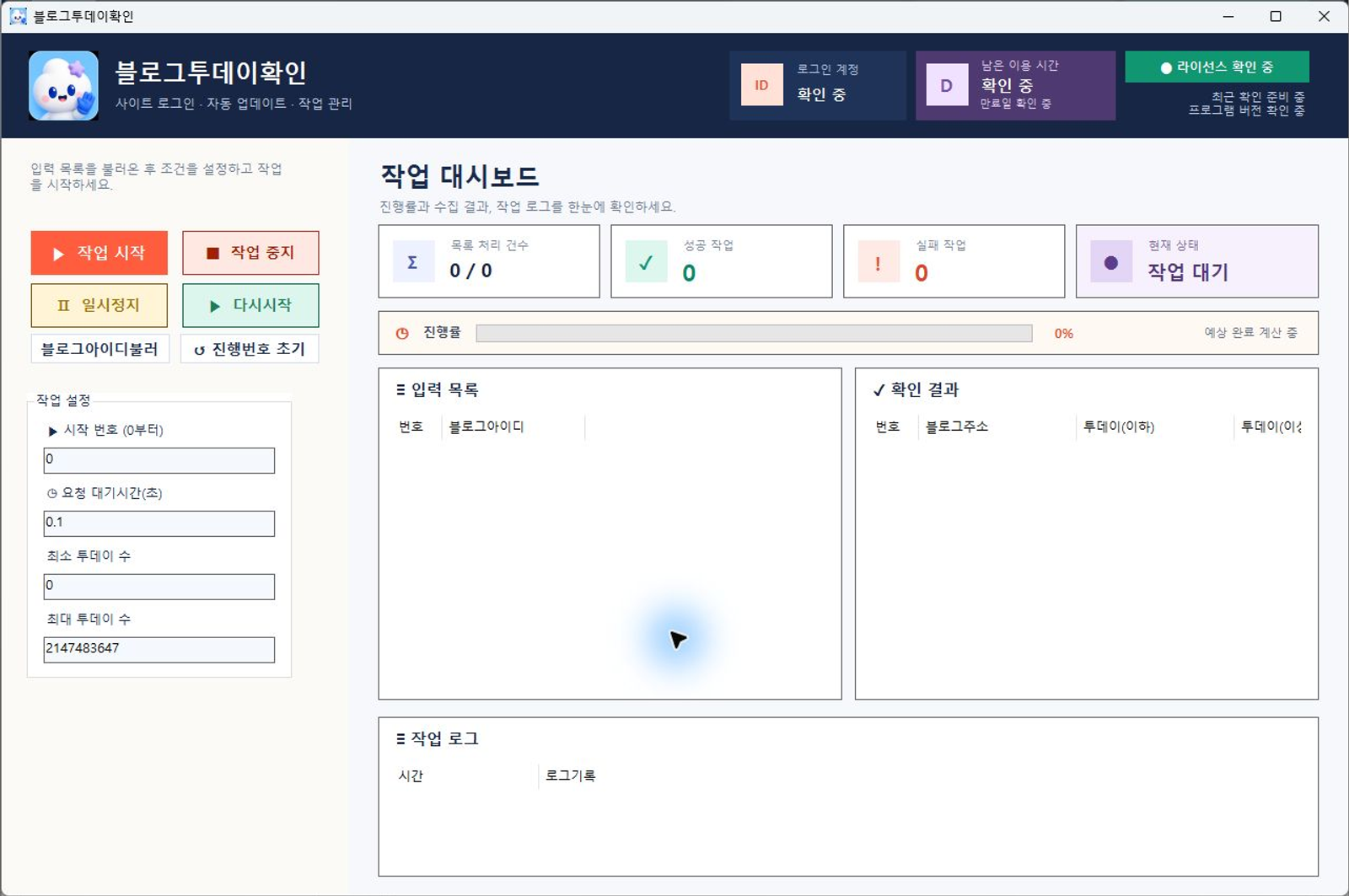Click the orange ID badge icon
Screen dimensions: 1349x896
coord(762,85)
